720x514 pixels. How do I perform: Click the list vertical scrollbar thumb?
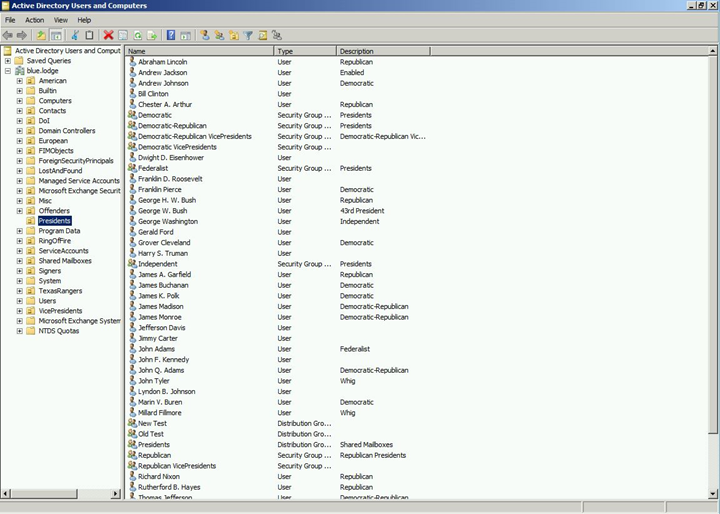(x=713, y=244)
